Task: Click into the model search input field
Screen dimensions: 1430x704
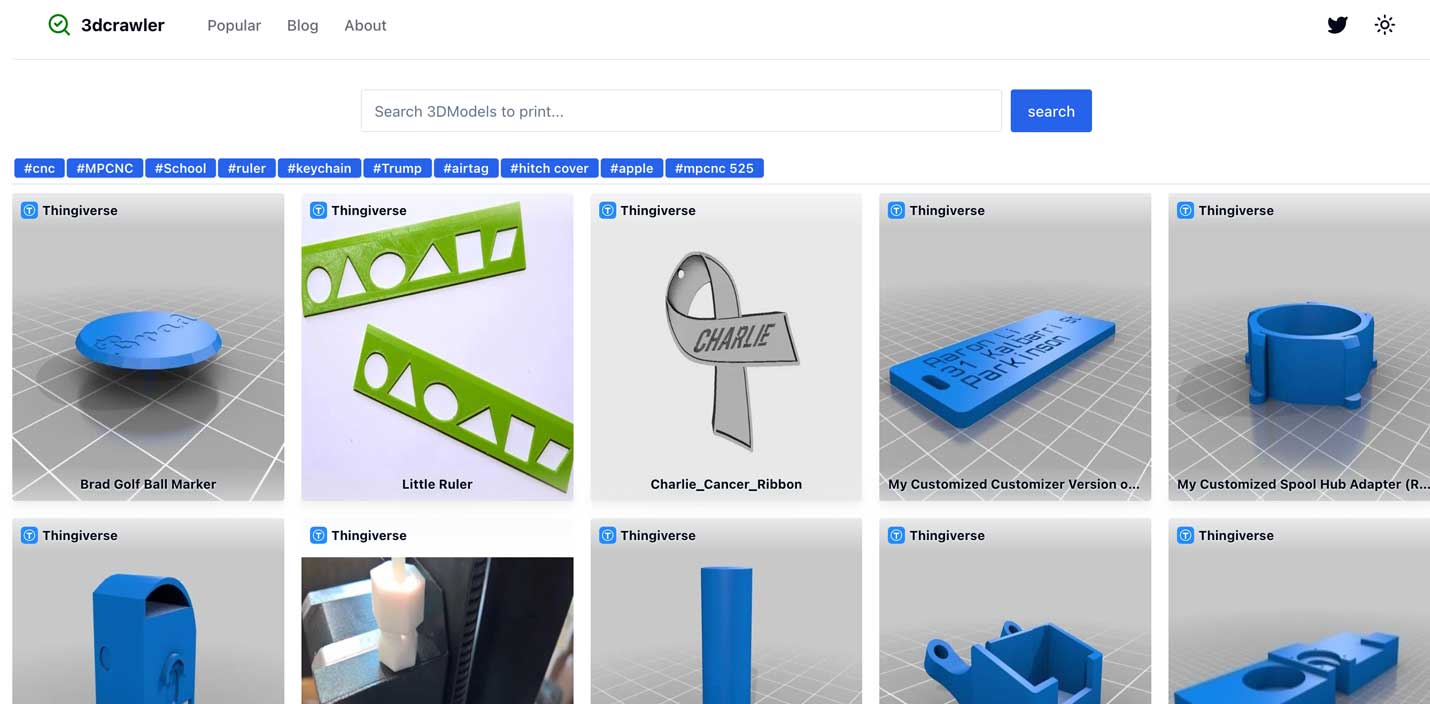Action: coord(680,110)
